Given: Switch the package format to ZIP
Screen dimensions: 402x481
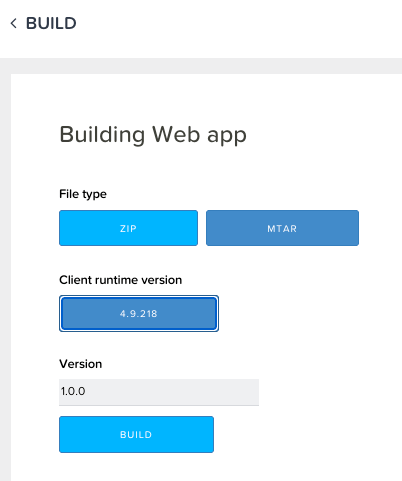Looking at the screenshot, I should click(128, 228).
